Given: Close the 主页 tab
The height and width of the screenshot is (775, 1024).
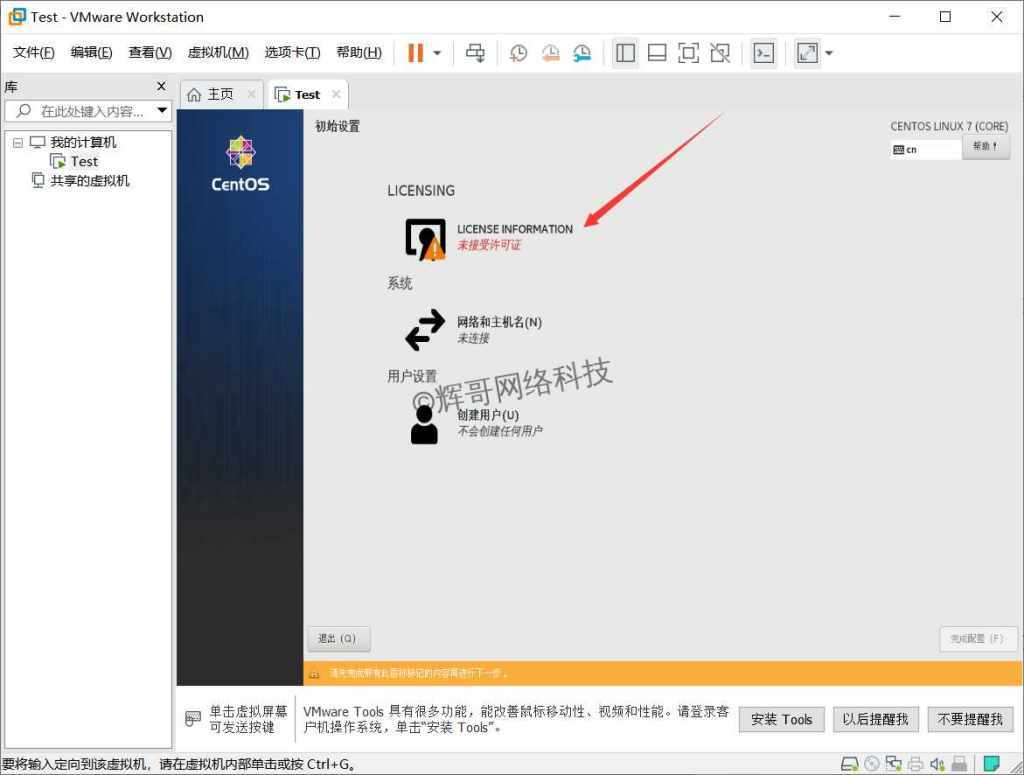Looking at the screenshot, I should pos(251,95).
